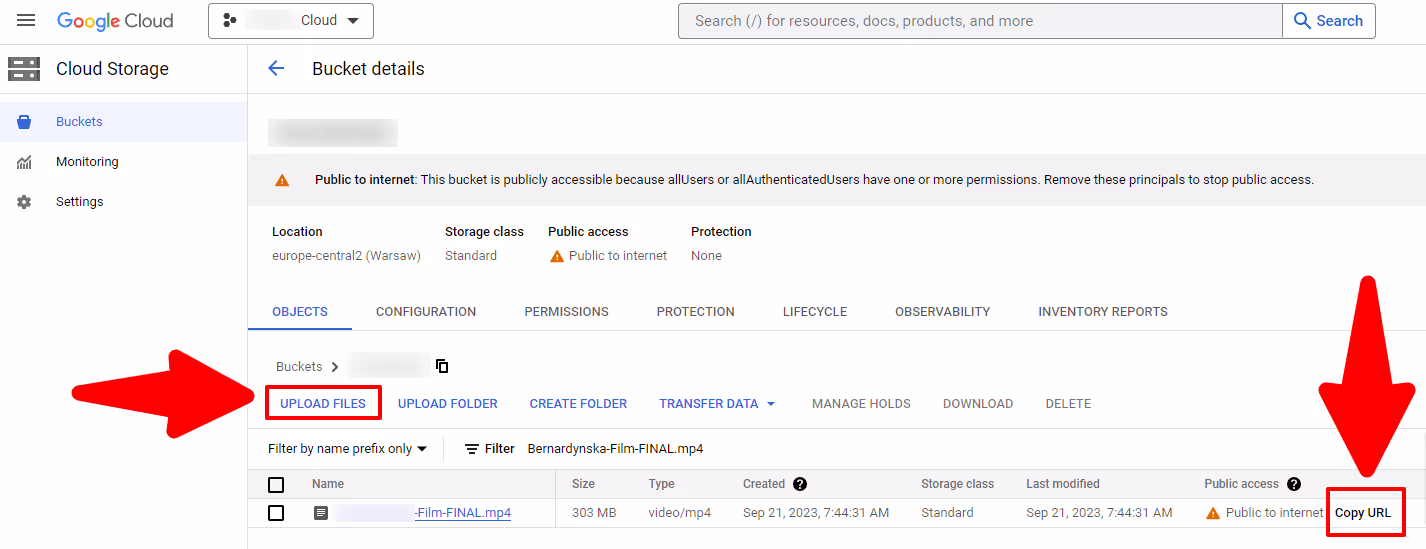Switch to the CONFIGURATION tab

pos(426,312)
